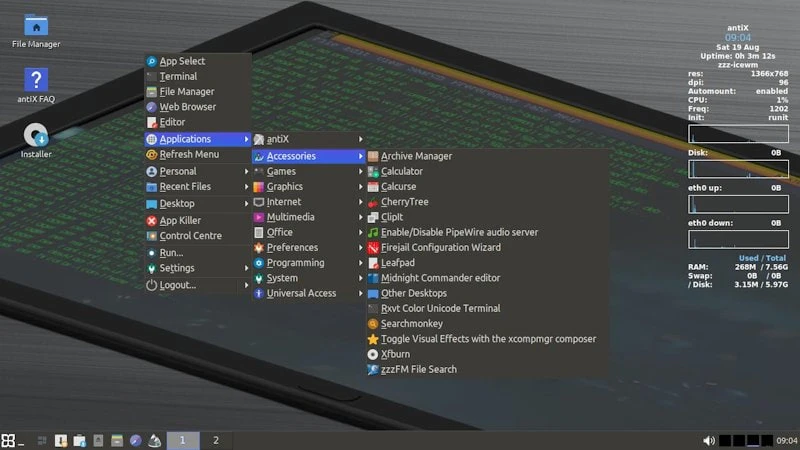Switch to workspace 1
Image resolution: width=800 pixels, height=450 pixels.
coord(183,440)
